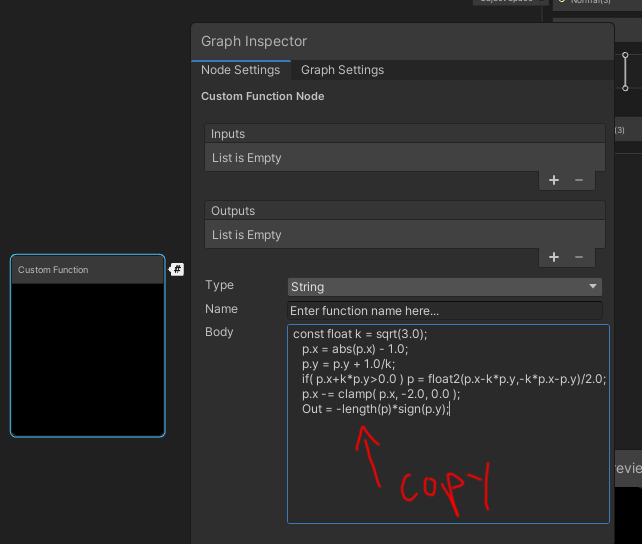
Task: Click 'List is Empty' under Inputs
Action: coord(246,158)
